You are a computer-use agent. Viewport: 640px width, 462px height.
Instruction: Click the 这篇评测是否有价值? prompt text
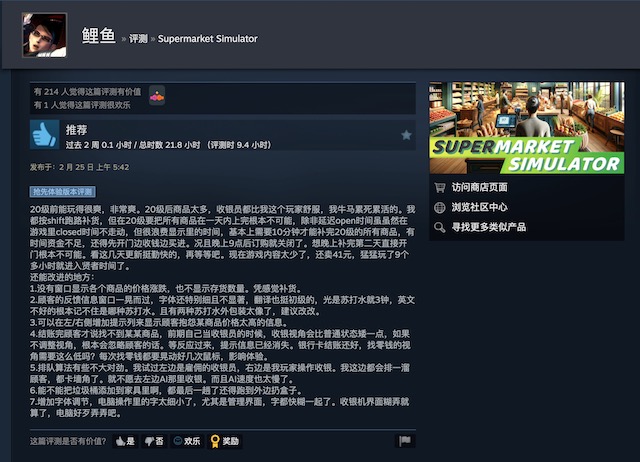point(68,441)
